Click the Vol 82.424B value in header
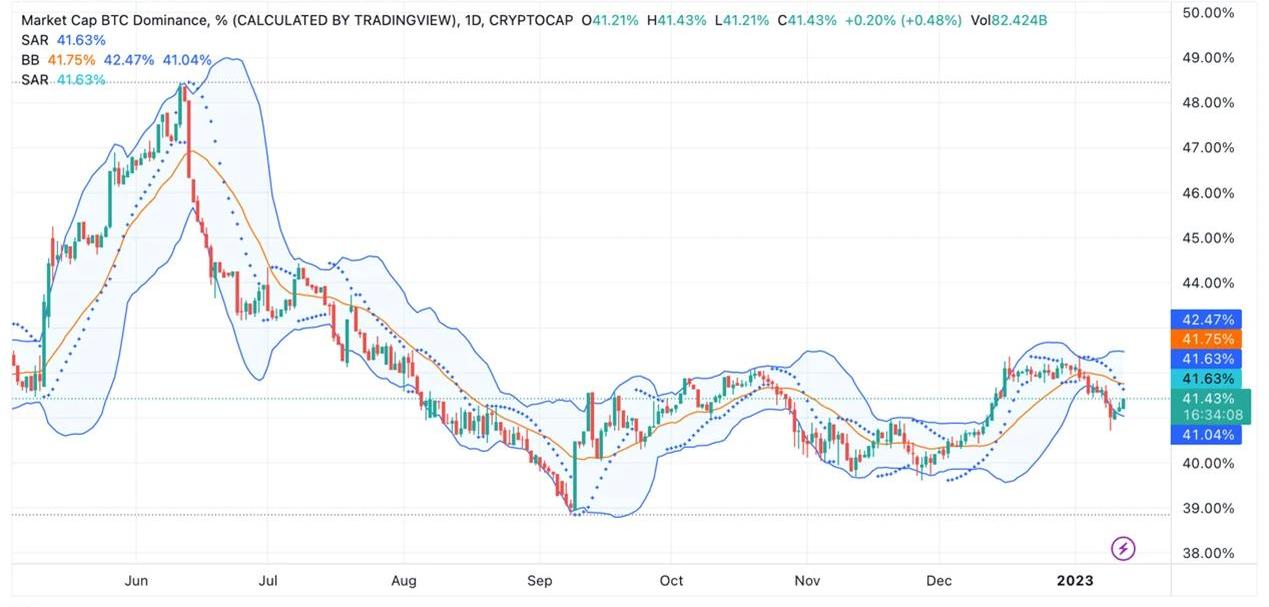The image size is (1269, 607). click(1009, 21)
